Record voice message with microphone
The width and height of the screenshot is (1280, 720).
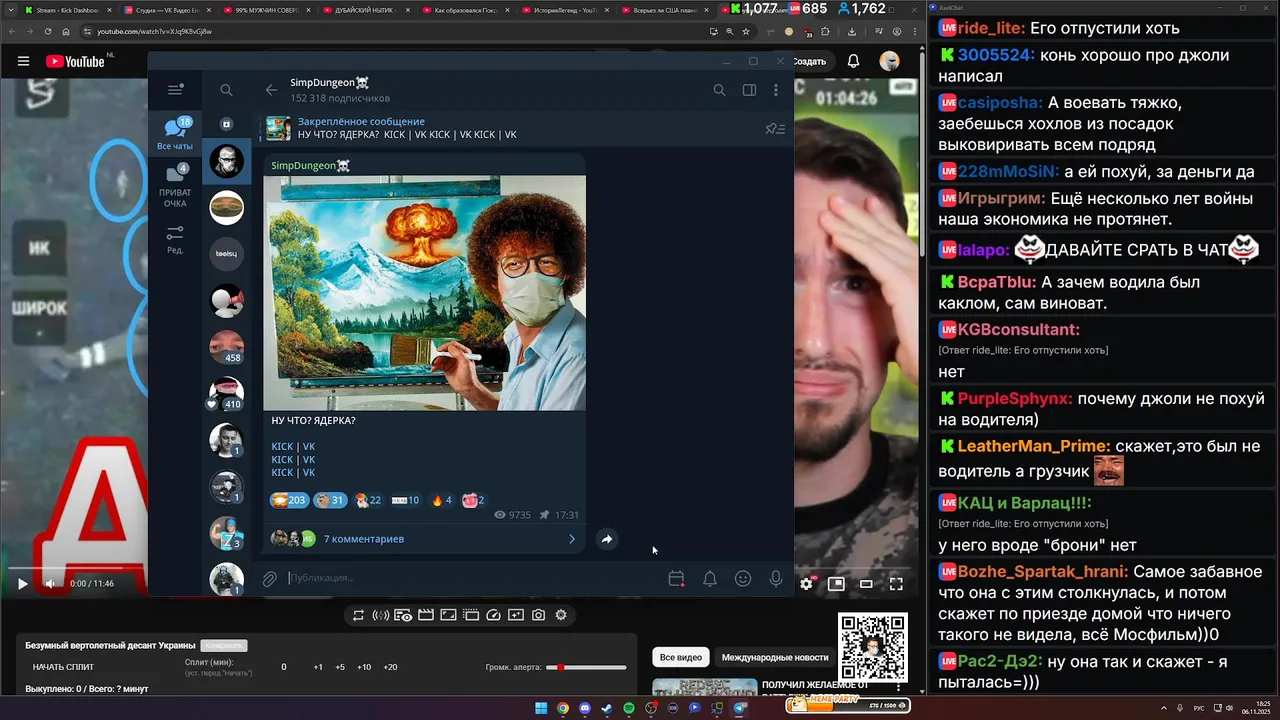click(x=776, y=578)
